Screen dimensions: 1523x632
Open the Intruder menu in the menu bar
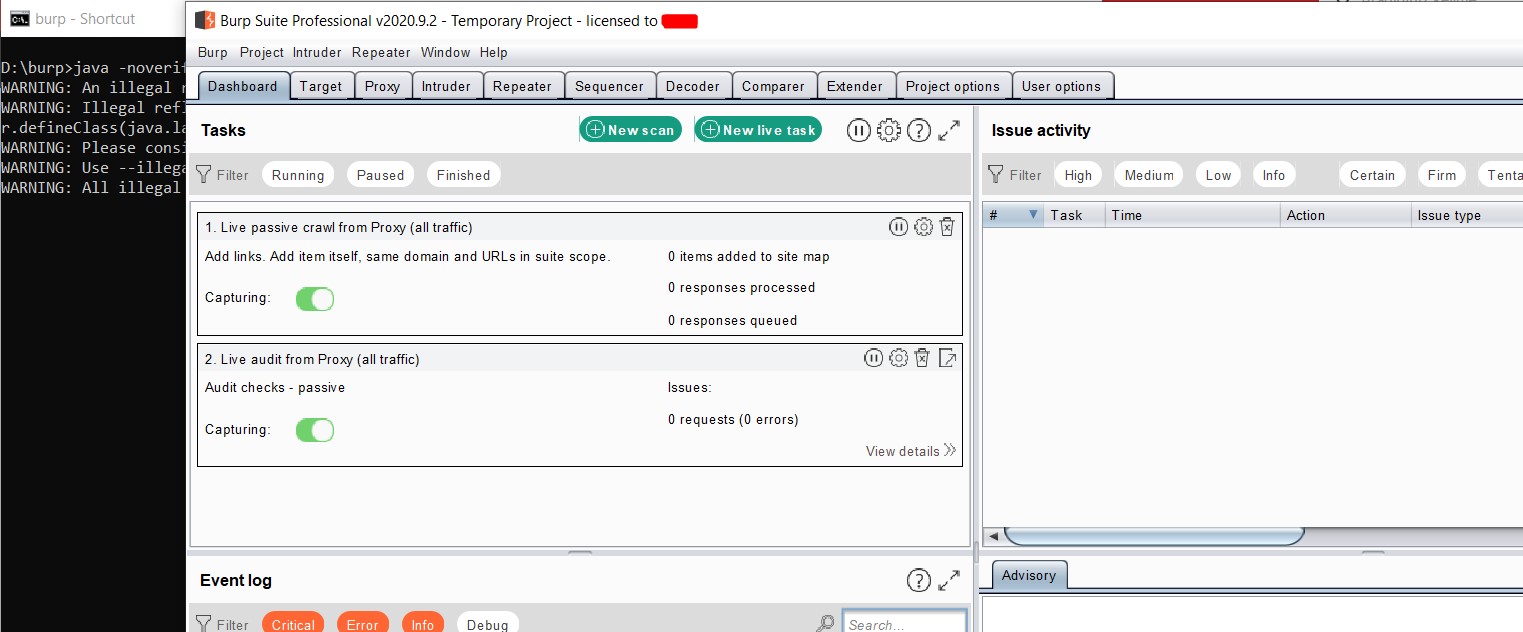[317, 52]
